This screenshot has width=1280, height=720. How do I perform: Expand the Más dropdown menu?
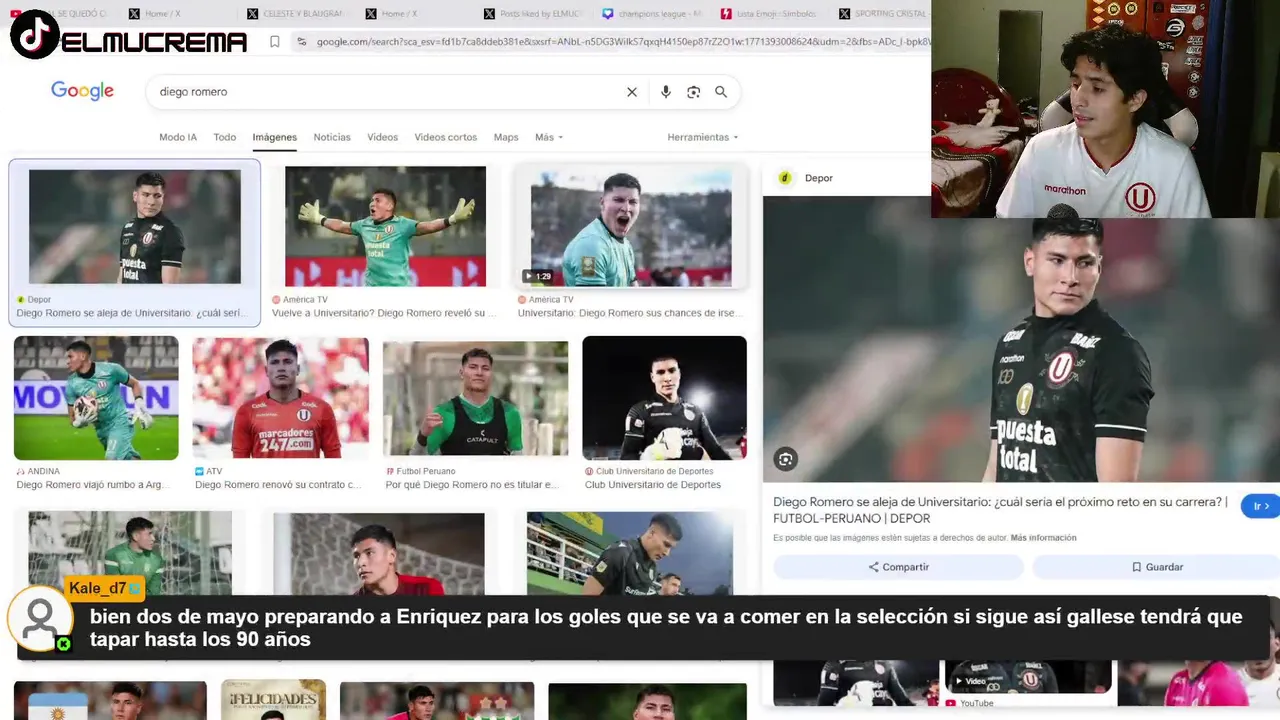pyautogui.click(x=549, y=137)
